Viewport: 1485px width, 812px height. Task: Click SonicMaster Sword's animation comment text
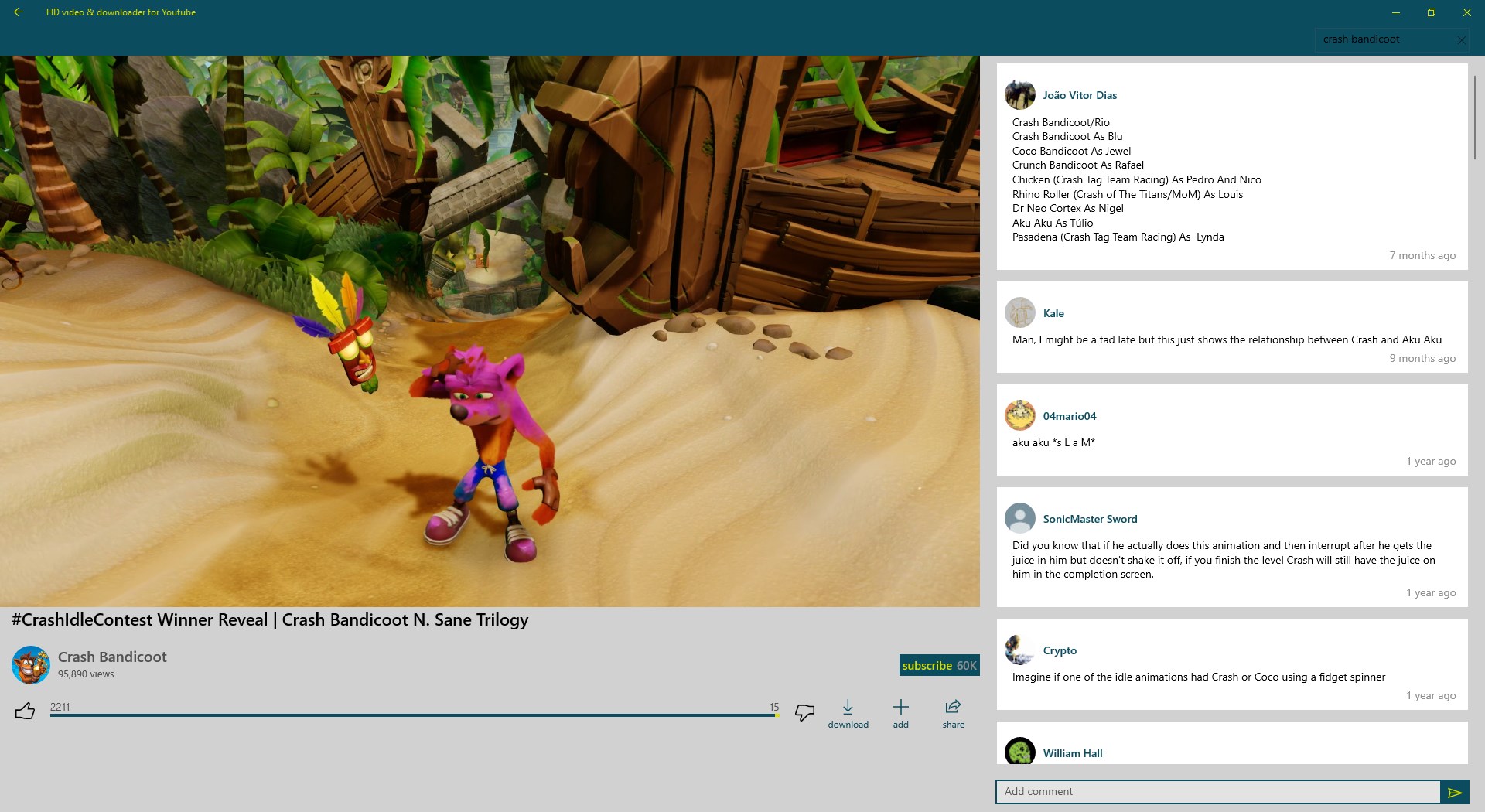click(1224, 560)
